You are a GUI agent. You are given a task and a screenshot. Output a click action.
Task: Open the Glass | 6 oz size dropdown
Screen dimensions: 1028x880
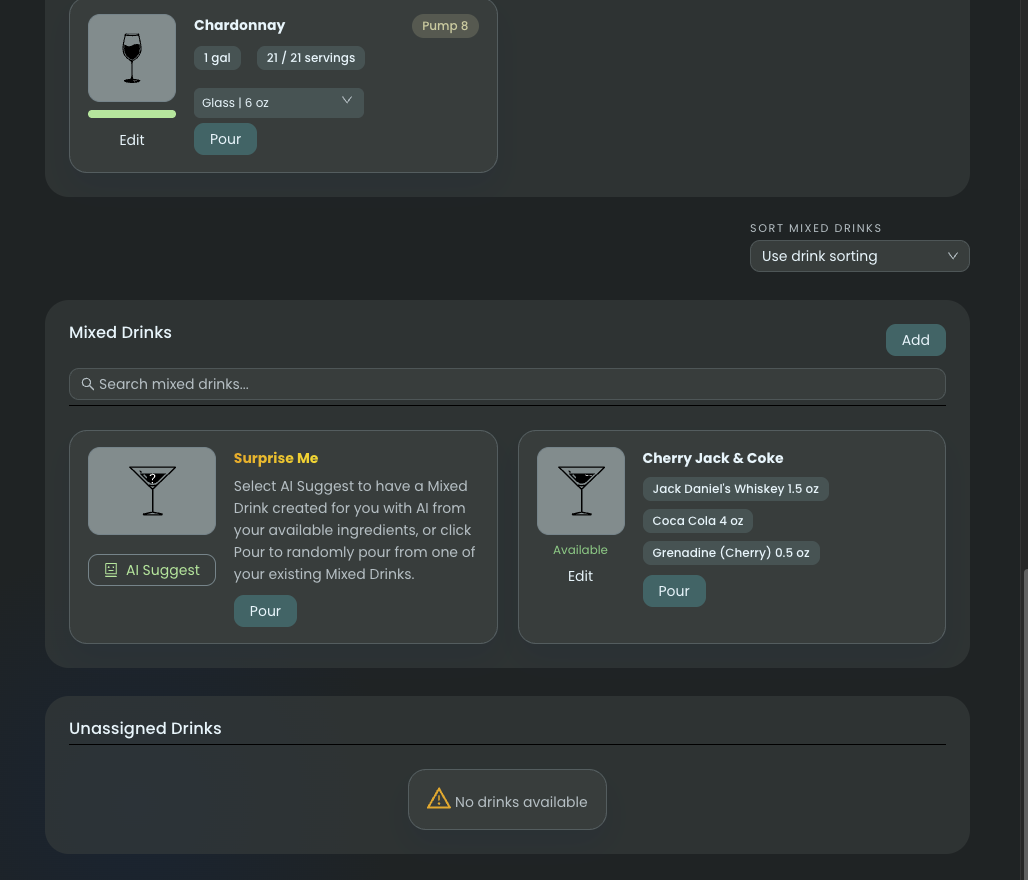click(278, 103)
